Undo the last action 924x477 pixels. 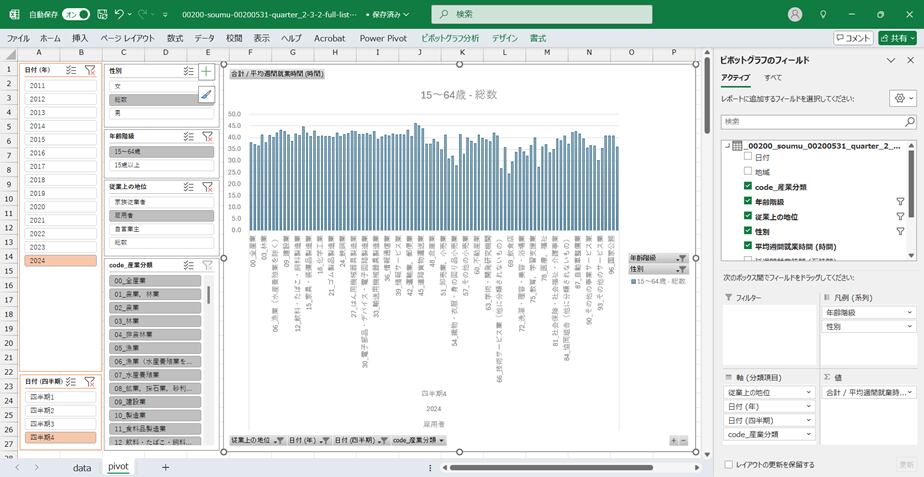coord(120,14)
